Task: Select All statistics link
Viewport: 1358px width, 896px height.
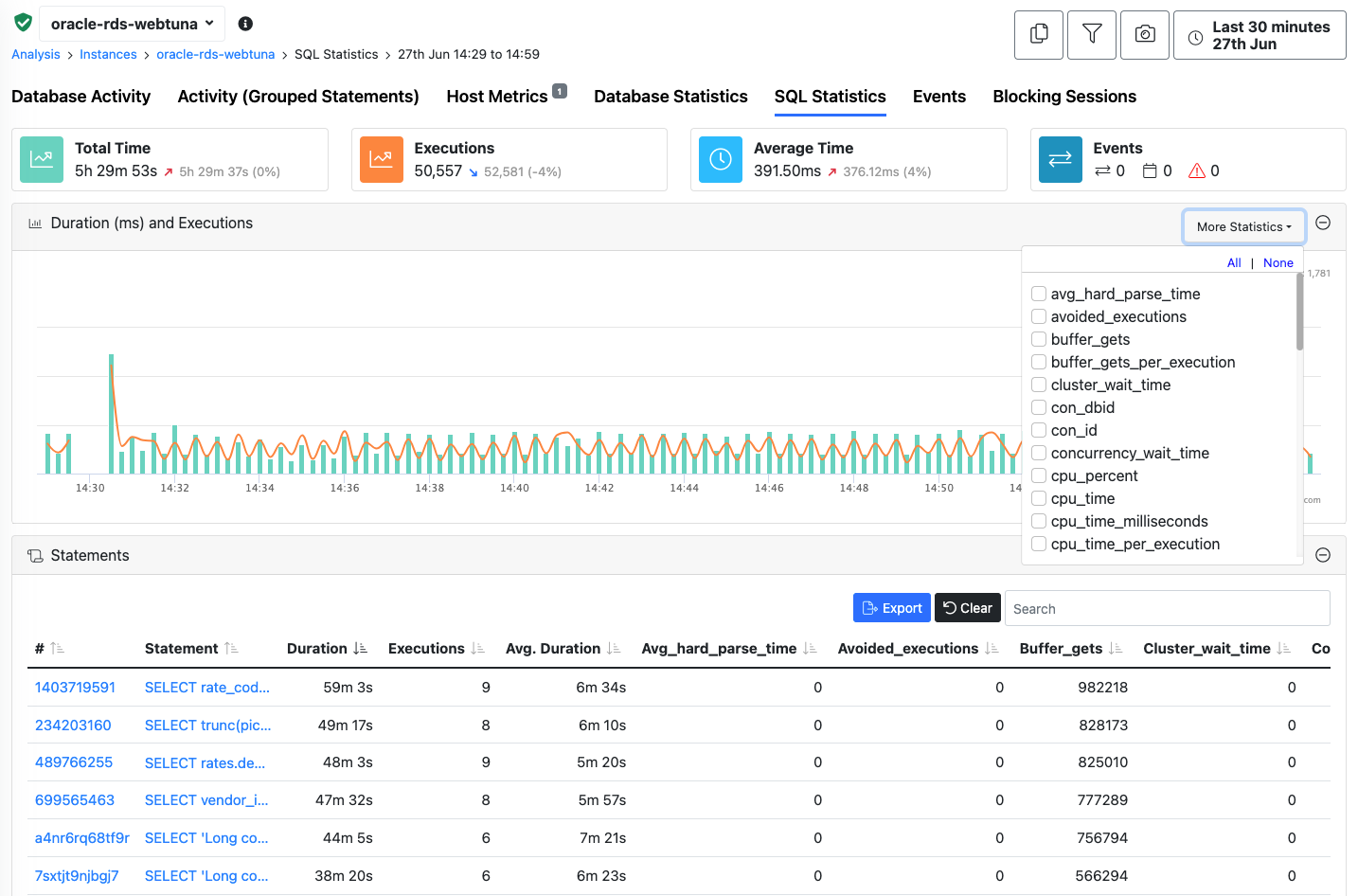Action: [x=1234, y=263]
